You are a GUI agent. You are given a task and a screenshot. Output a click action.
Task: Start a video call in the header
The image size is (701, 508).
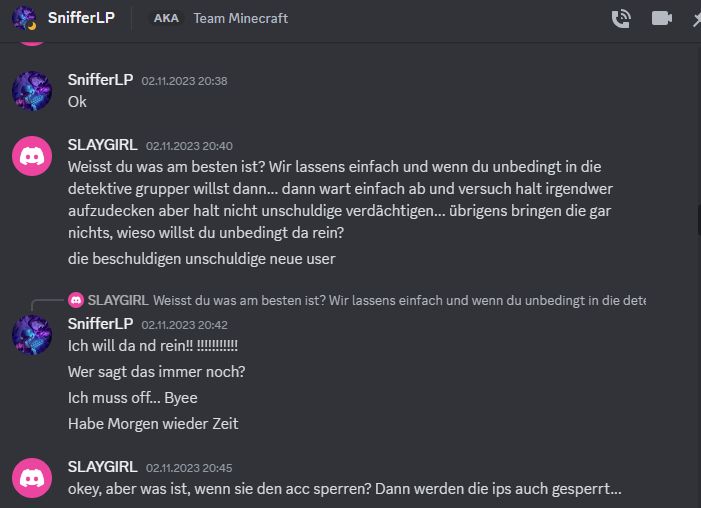(661, 18)
